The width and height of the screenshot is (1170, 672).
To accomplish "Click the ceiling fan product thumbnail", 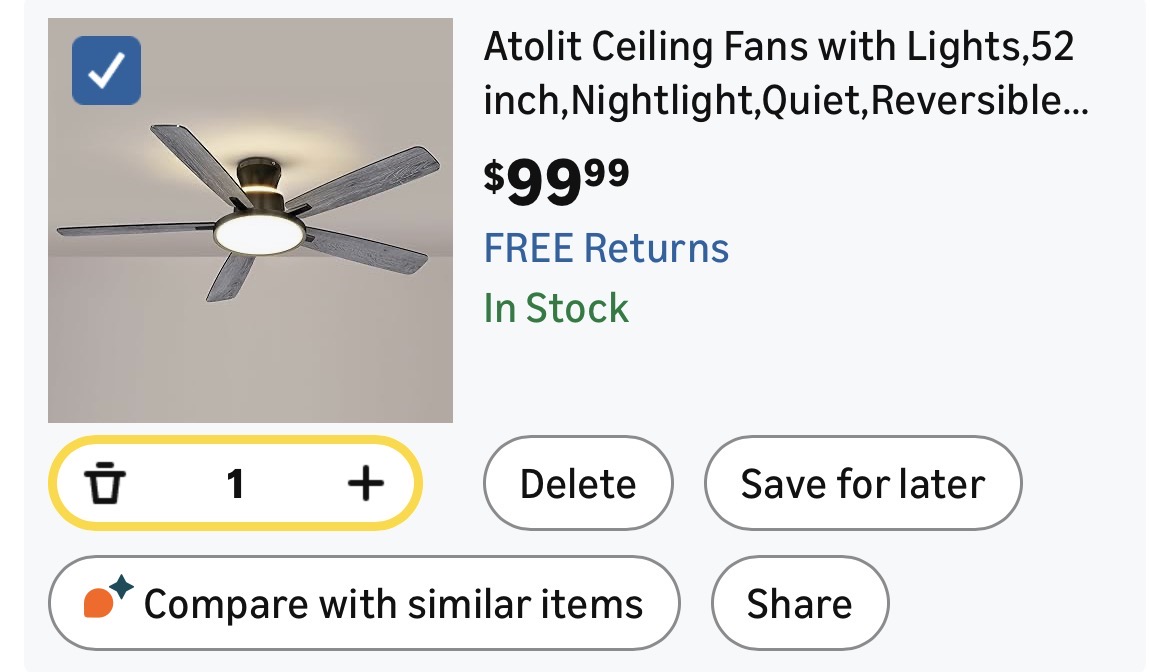I will pyautogui.click(x=250, y=221).
